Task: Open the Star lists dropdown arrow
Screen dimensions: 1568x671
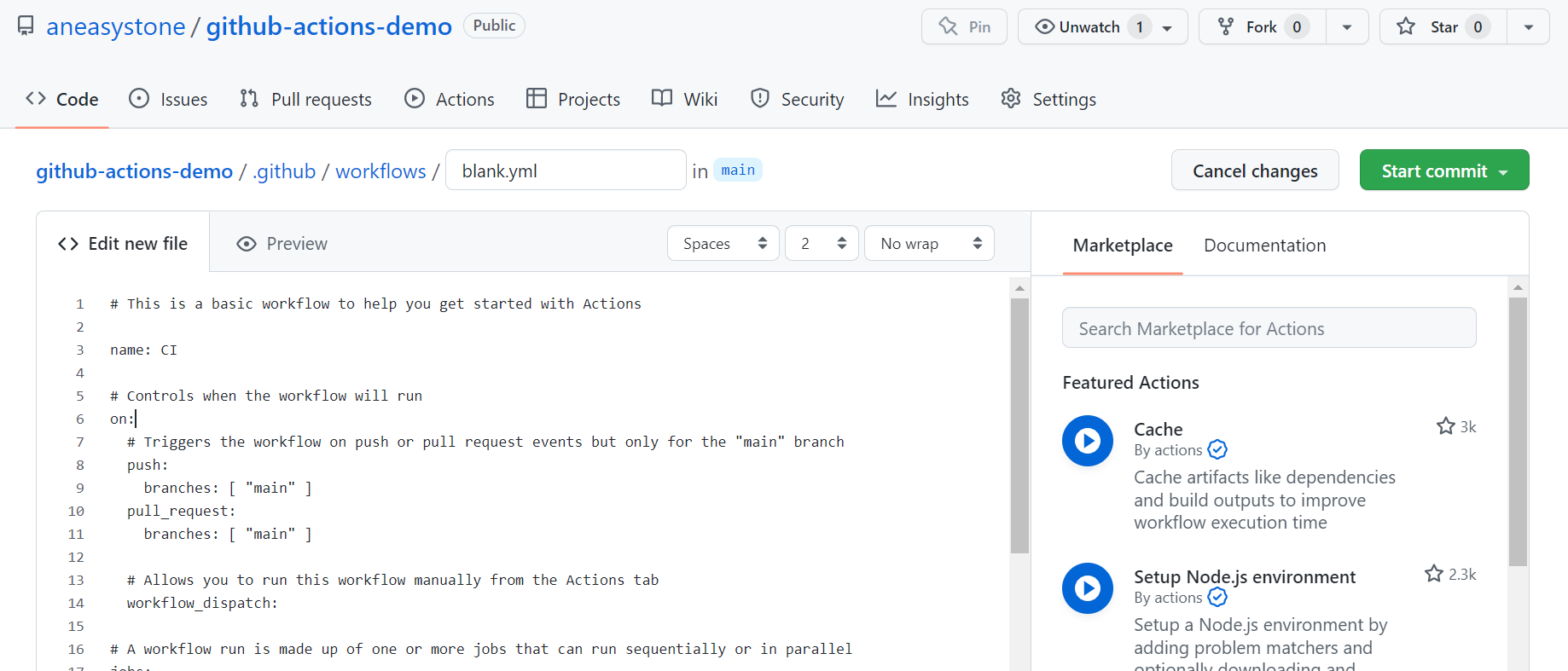Action: click(x=1529, y=27)
